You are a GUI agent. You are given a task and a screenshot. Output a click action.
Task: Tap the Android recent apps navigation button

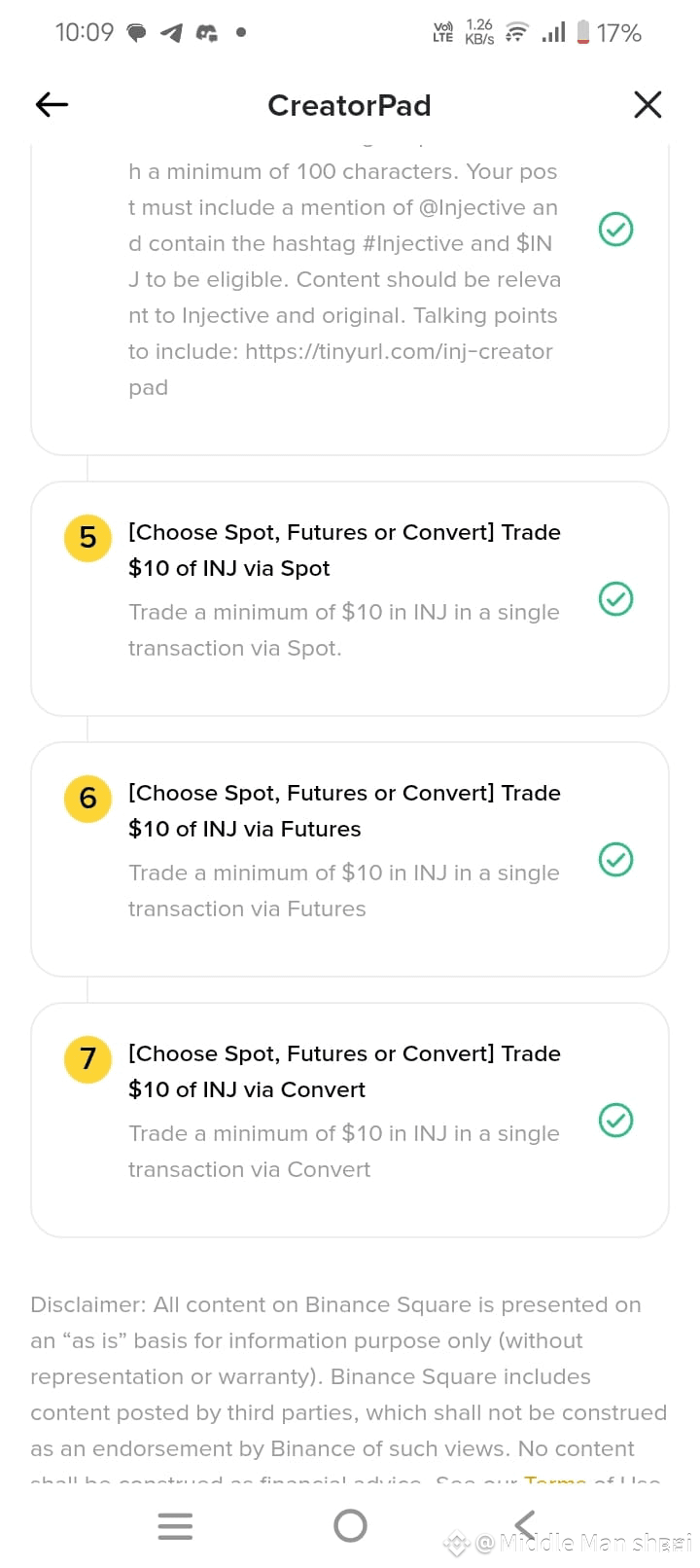tap(175, 1525)
